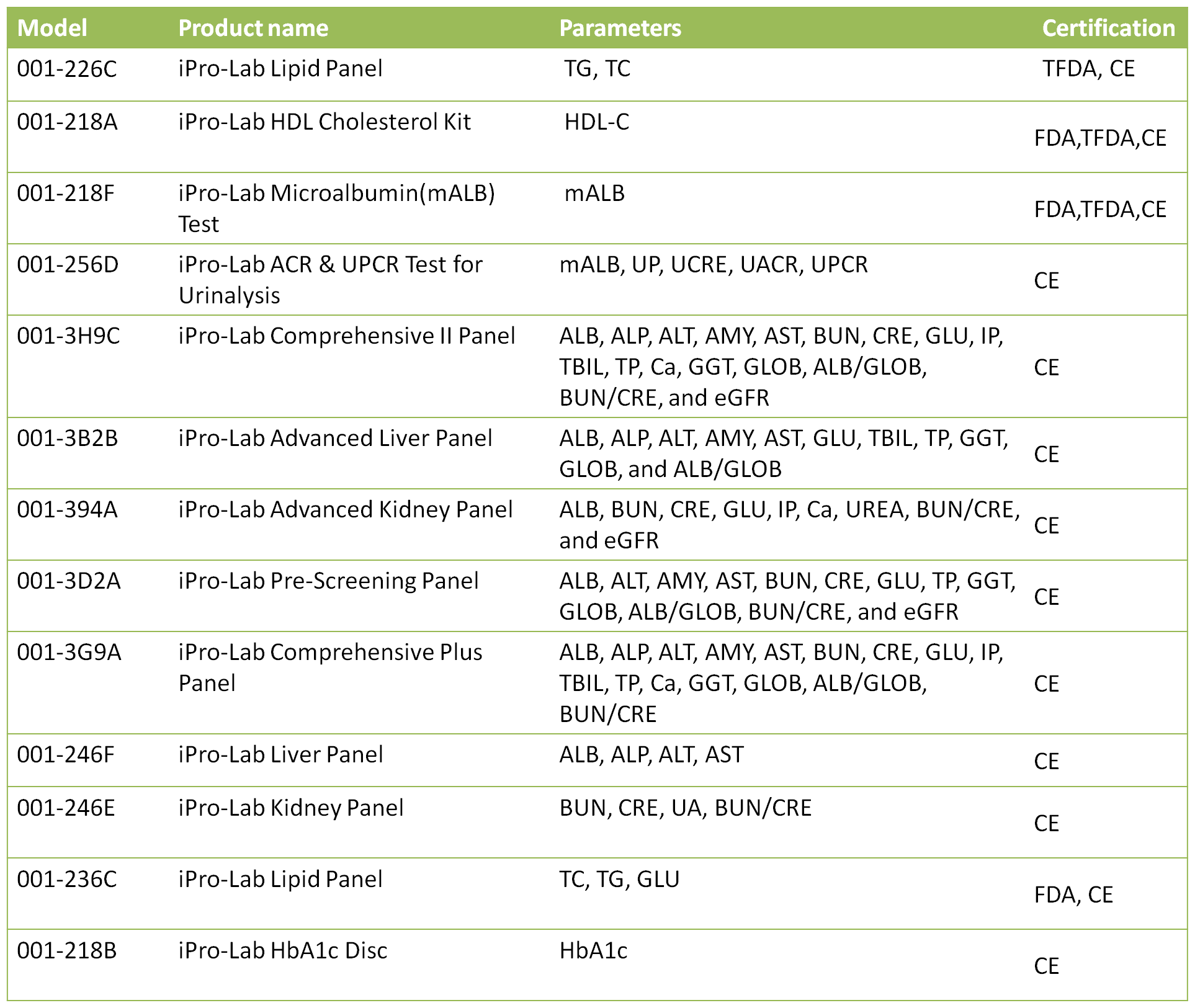Click iPro-Lab Lipid Panel in 001-236C row
Image resolution: width=1195 pixels, height=1008 pixels.
(280, 880)
